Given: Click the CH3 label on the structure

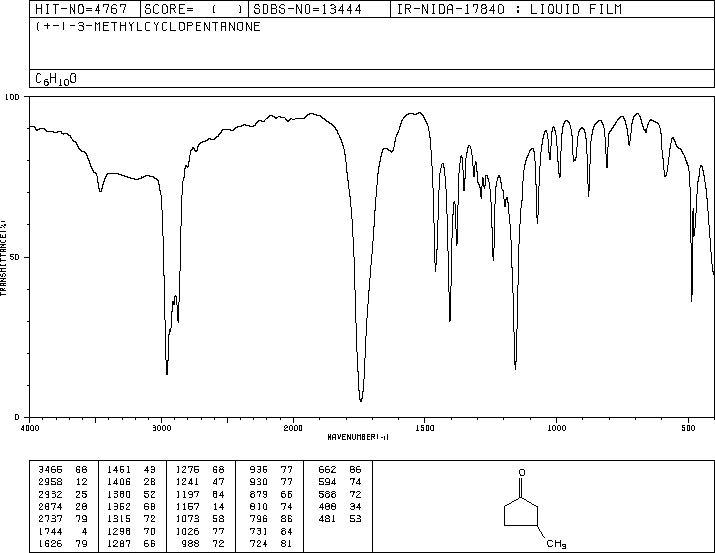Looking at the screenshot, I should coord(556,543).
